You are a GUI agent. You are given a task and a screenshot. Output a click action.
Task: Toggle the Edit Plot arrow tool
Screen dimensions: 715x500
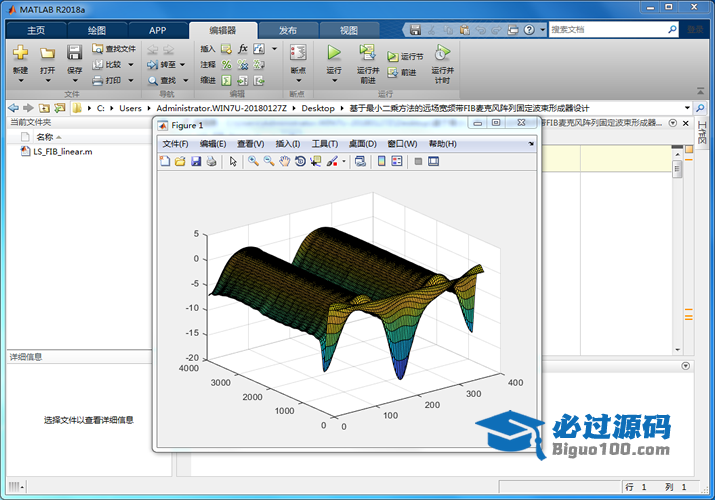233,161
